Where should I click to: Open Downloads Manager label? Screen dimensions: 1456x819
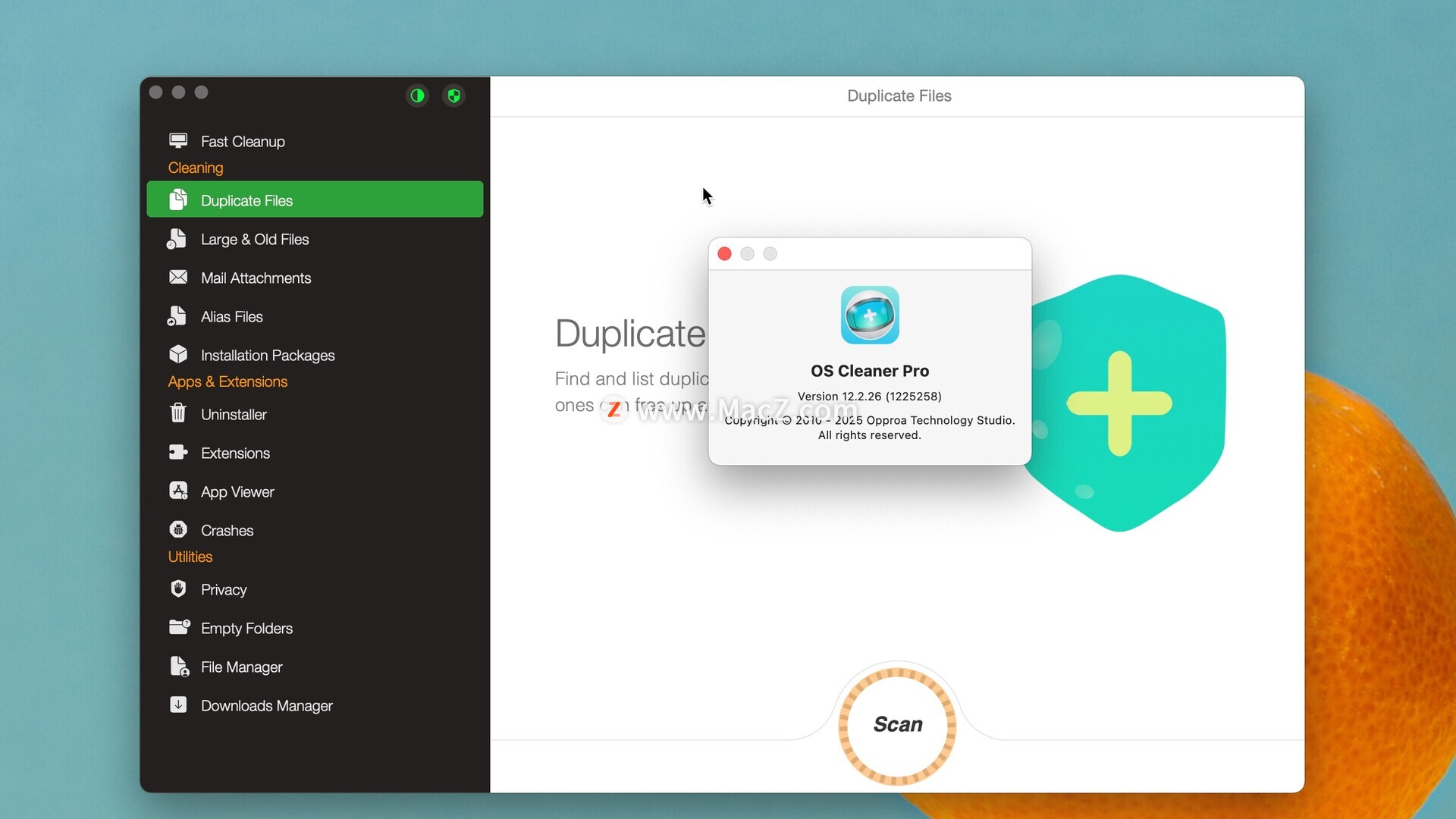266,705
